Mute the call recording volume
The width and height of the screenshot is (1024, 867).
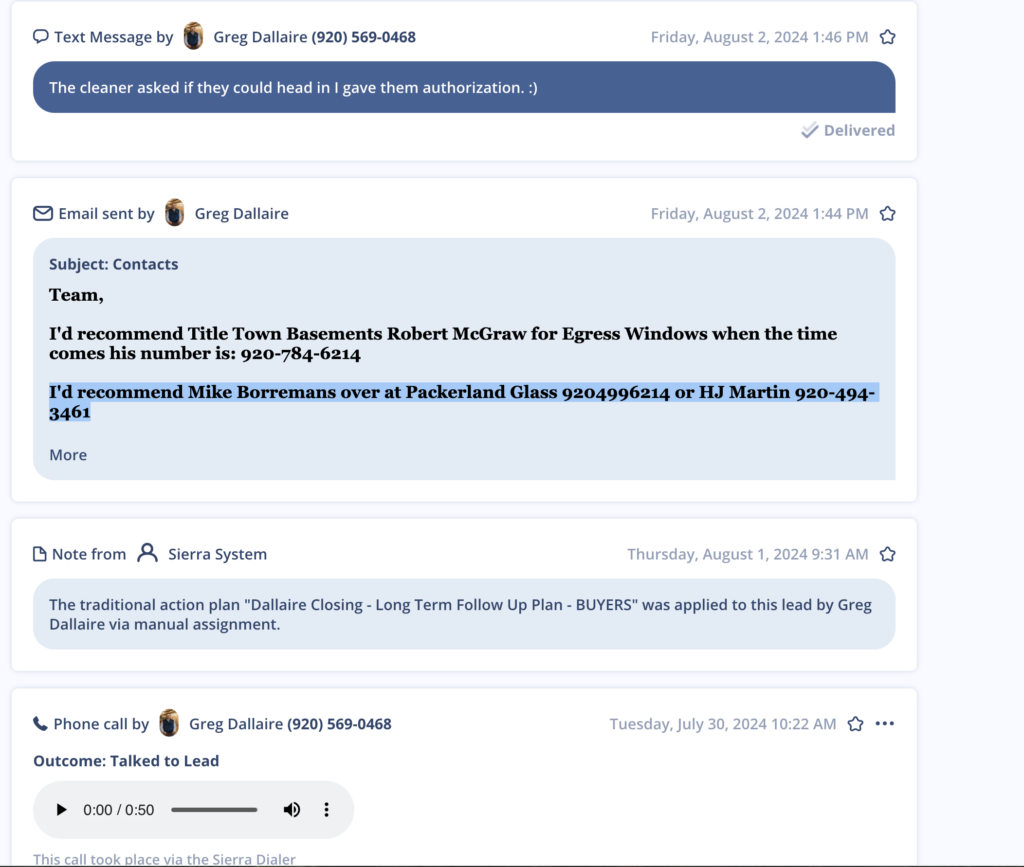(x=291, y=810)
